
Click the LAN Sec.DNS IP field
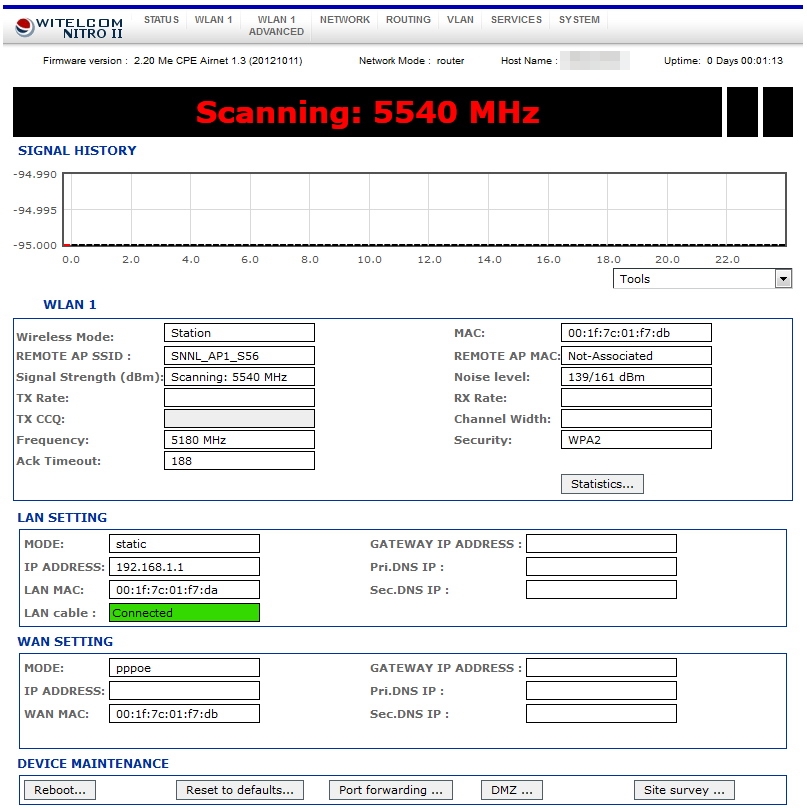coord(601,590)
